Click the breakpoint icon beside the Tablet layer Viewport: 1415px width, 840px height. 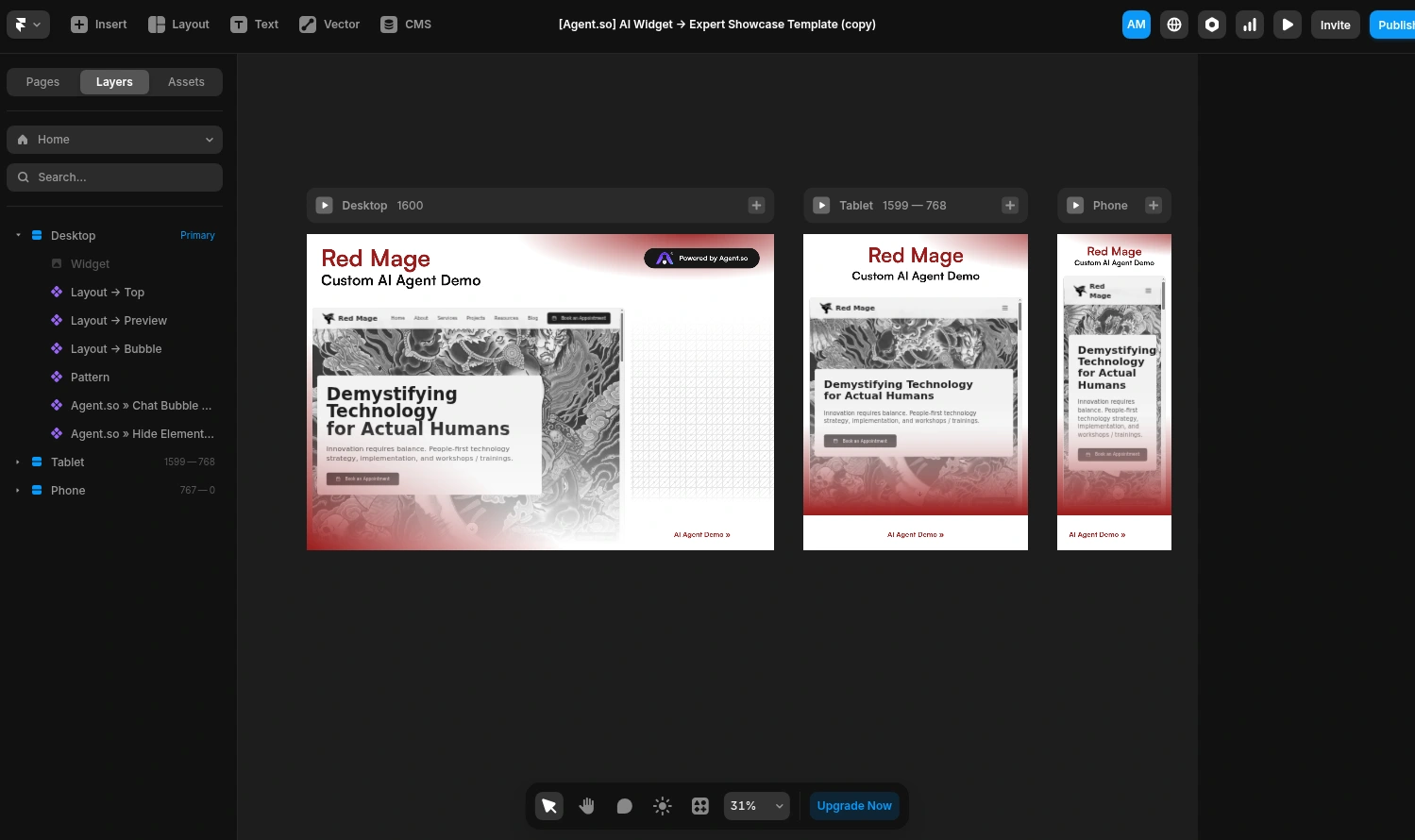37,462
